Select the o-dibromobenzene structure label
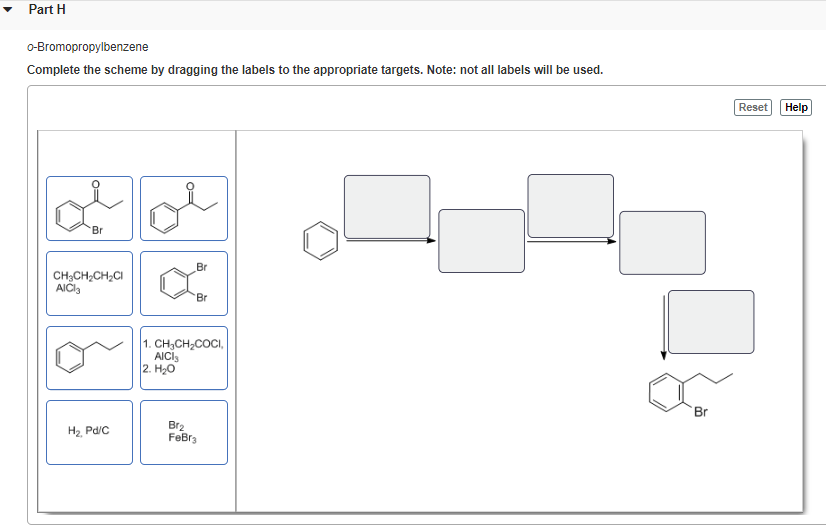This screenshot has height=529, width=826. tap(184, 283)
